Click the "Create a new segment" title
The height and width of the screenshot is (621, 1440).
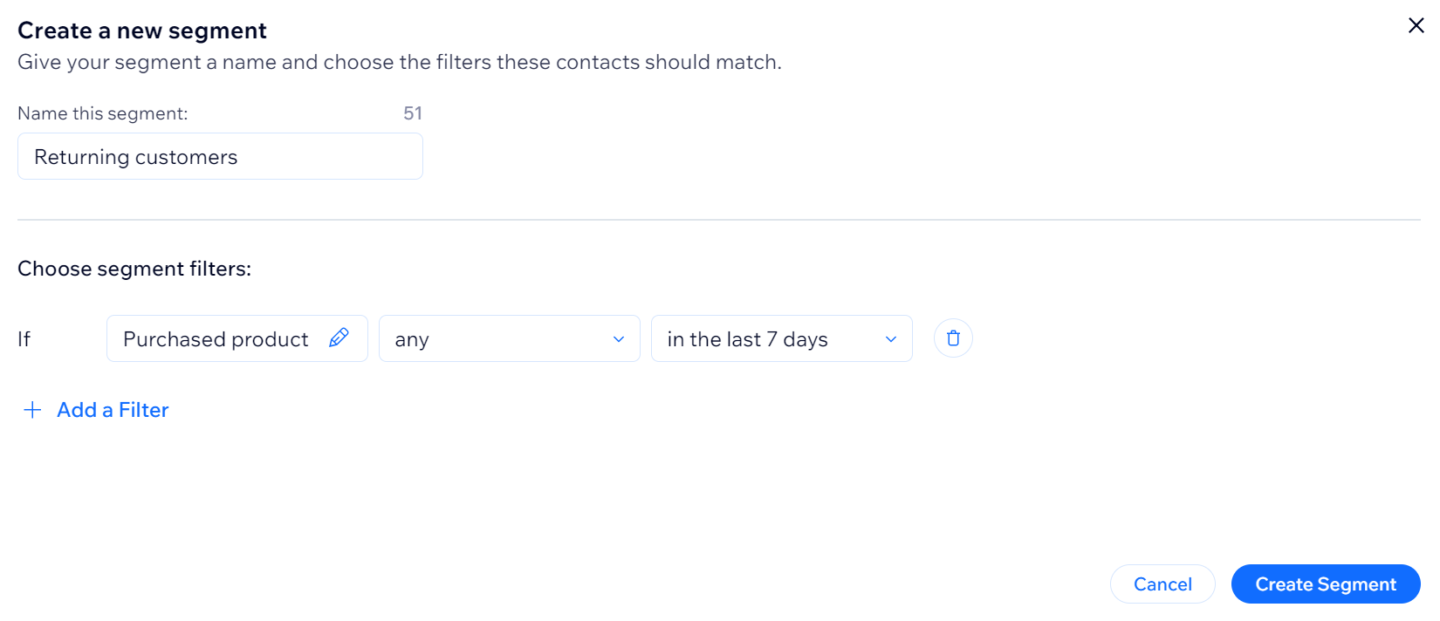142,31
